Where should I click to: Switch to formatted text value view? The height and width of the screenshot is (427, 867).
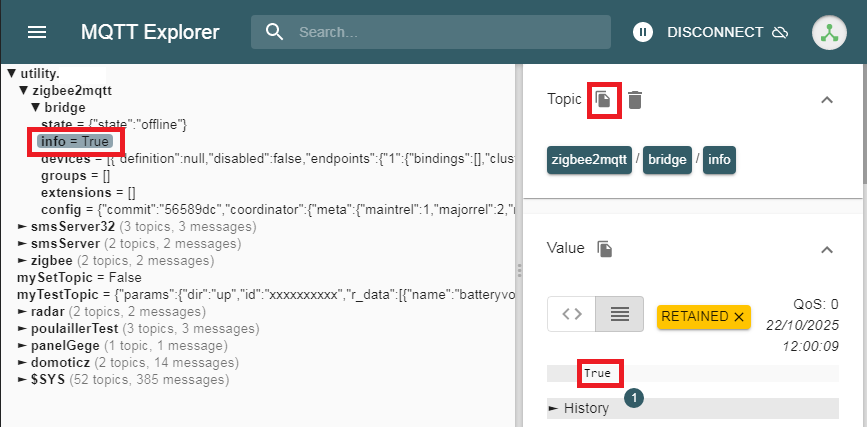(x=619, y=314)
